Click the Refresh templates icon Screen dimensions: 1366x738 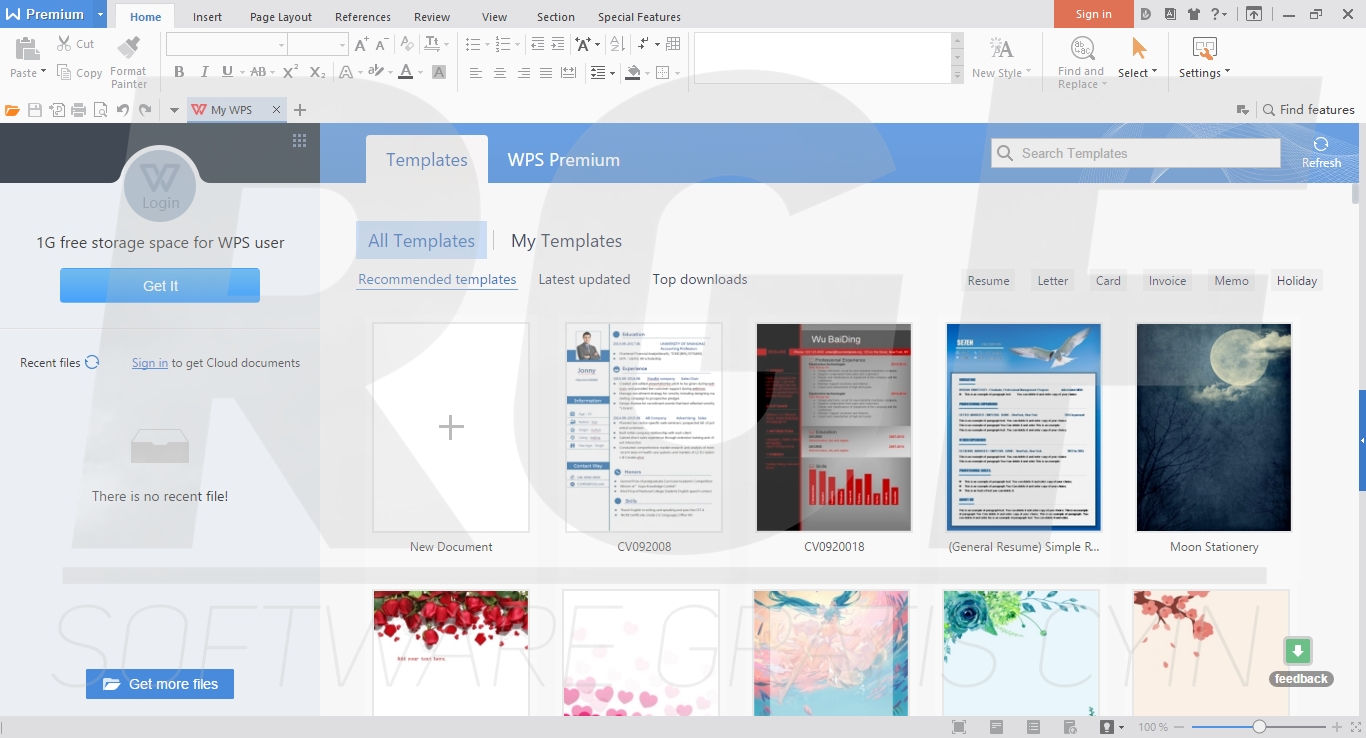[1321, 144]
